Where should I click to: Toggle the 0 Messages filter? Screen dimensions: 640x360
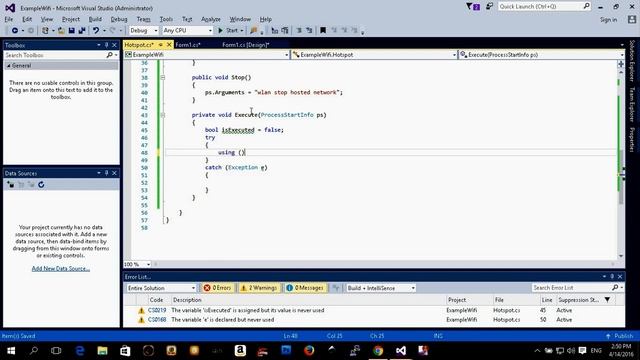tap(305, 288)
